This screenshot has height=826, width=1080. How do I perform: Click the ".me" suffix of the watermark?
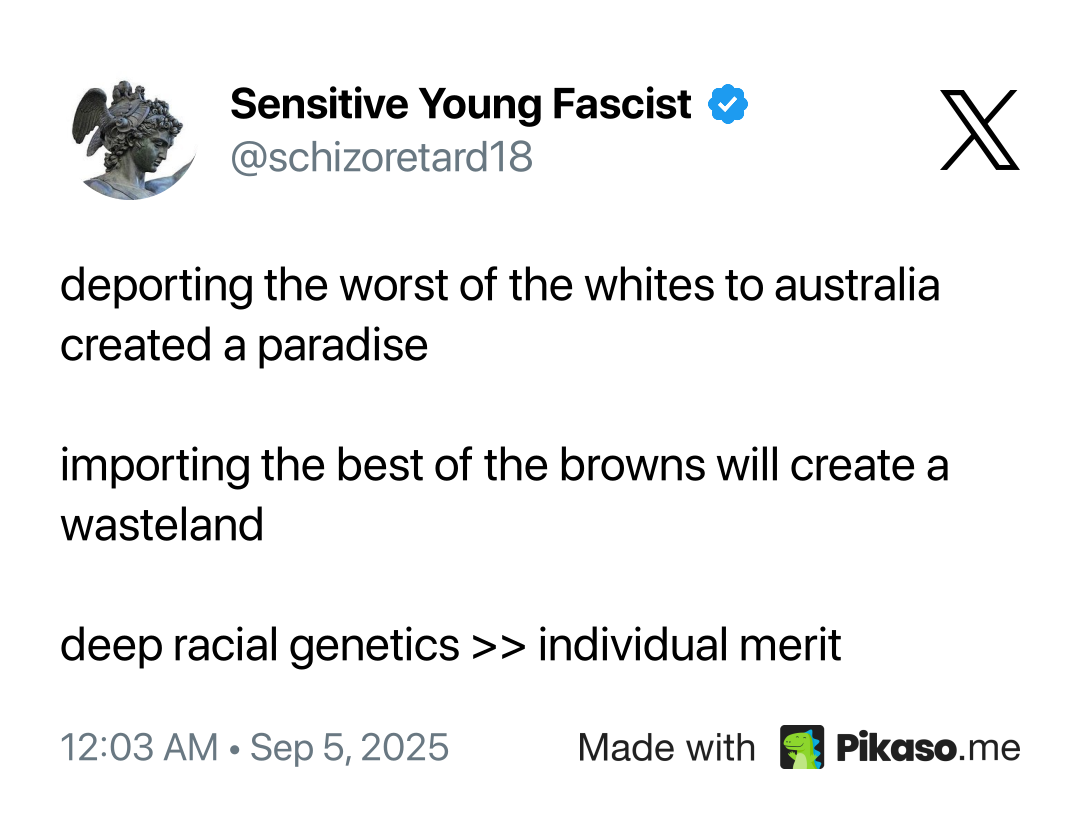click(988, 748)
